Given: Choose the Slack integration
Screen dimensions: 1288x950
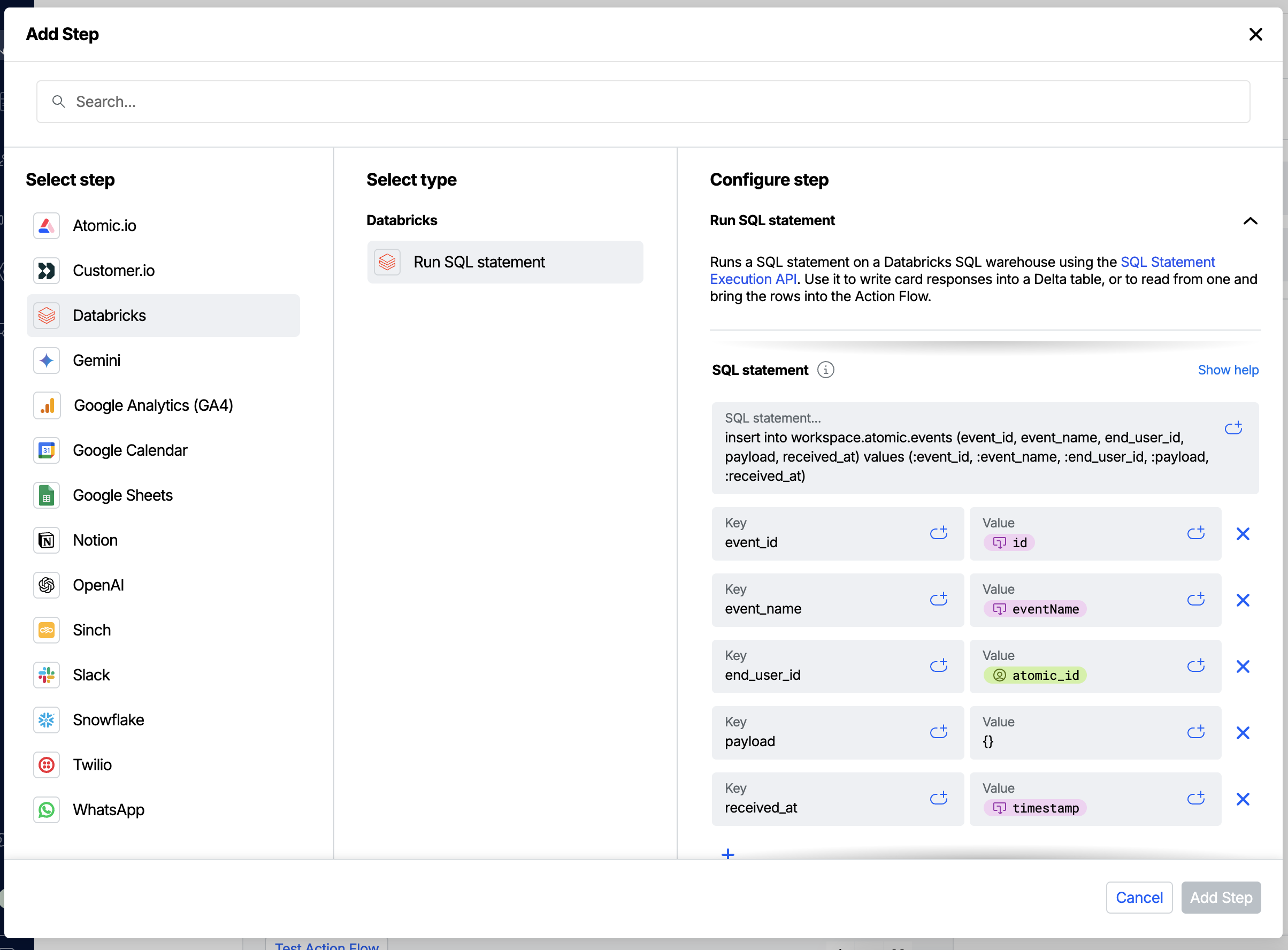Looking at the screenshot, I should (x=163, y=675).
